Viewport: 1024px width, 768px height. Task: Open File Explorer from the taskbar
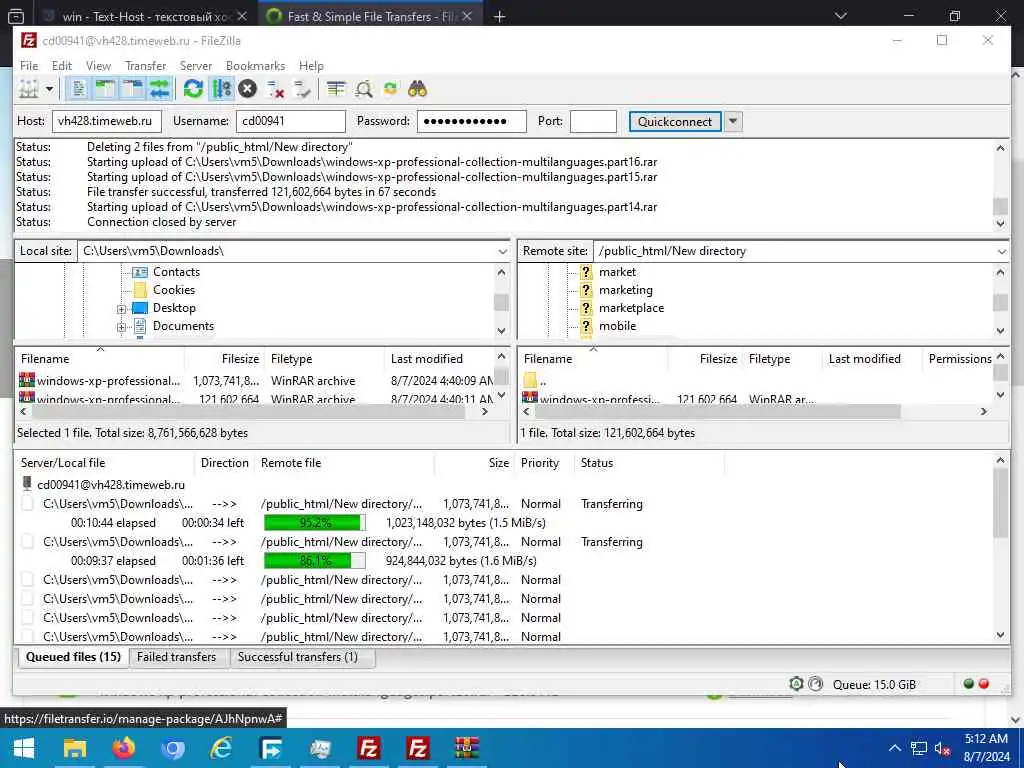(x=74, y=748)
